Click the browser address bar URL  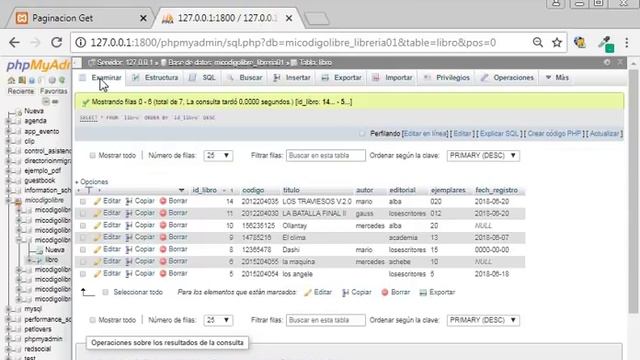tap(293, 42)
